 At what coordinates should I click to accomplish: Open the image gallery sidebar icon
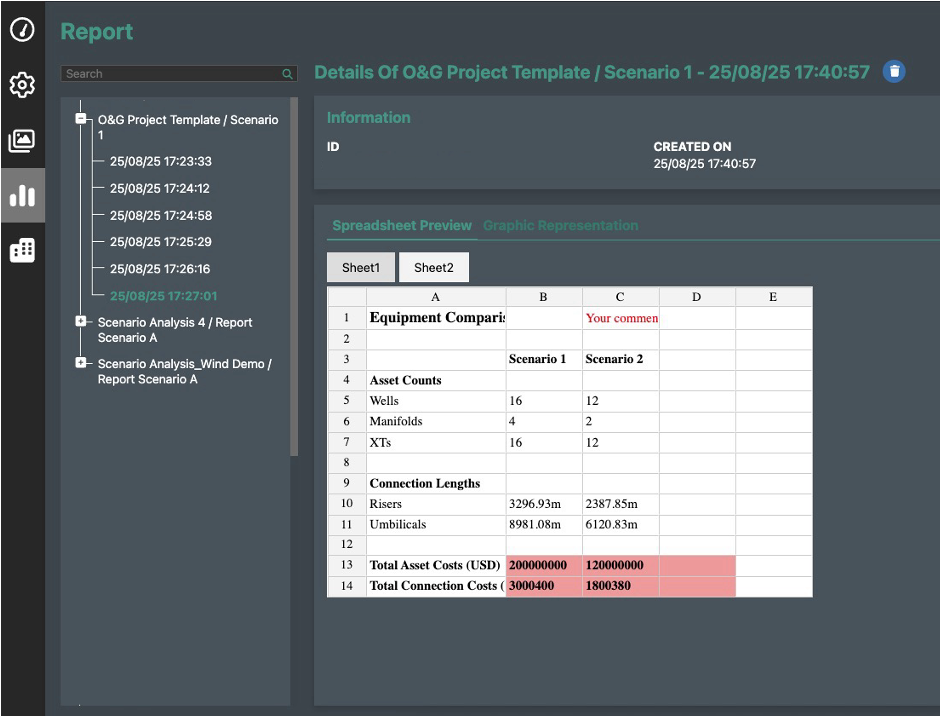coord(22,141)
